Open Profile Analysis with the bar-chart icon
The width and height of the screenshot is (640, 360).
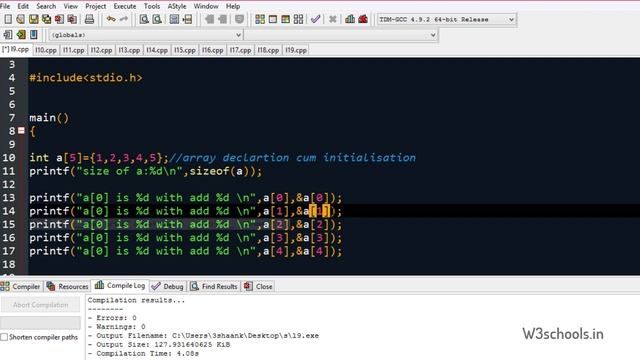350,19
